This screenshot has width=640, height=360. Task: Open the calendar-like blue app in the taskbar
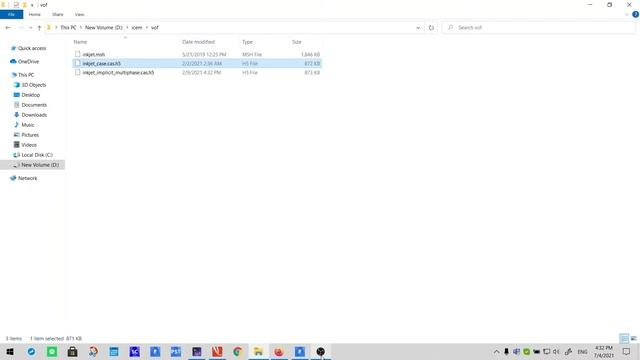click(114, 351)
